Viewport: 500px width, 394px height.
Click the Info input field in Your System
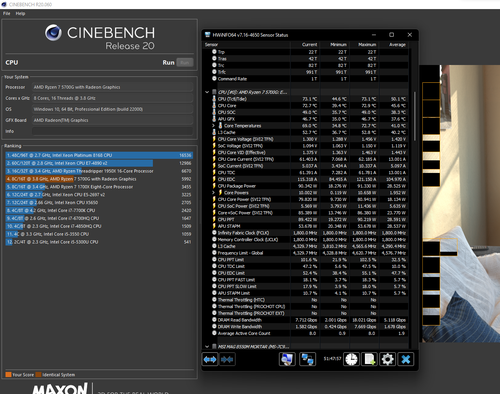coord(113,131)
